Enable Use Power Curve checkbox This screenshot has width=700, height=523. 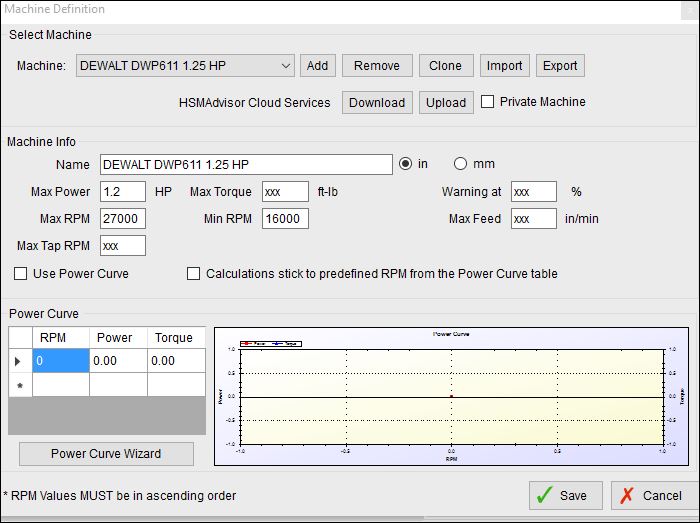click(x=21, y=274)
